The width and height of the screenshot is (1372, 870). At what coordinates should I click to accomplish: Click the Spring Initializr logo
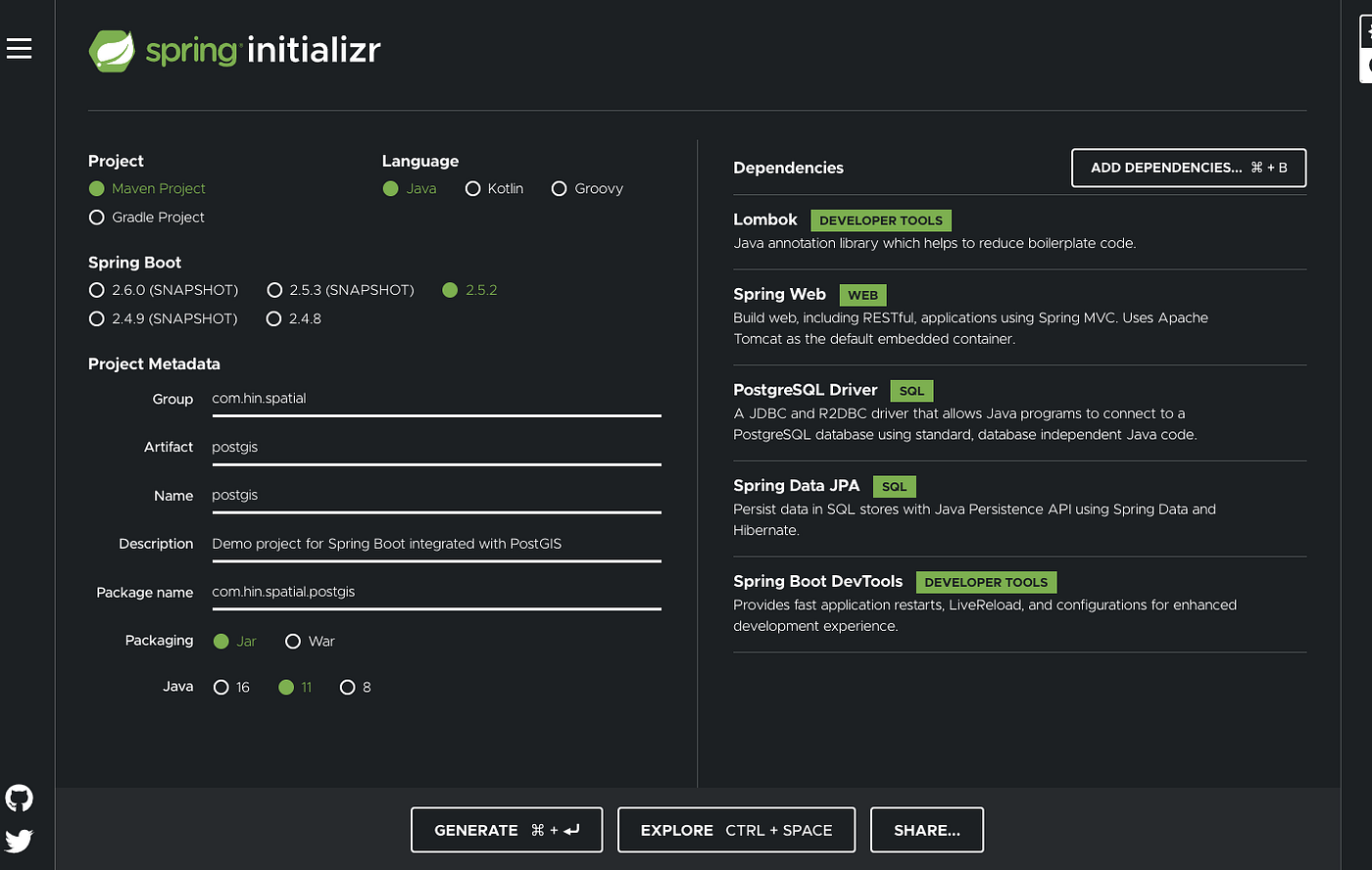(234, 50)
